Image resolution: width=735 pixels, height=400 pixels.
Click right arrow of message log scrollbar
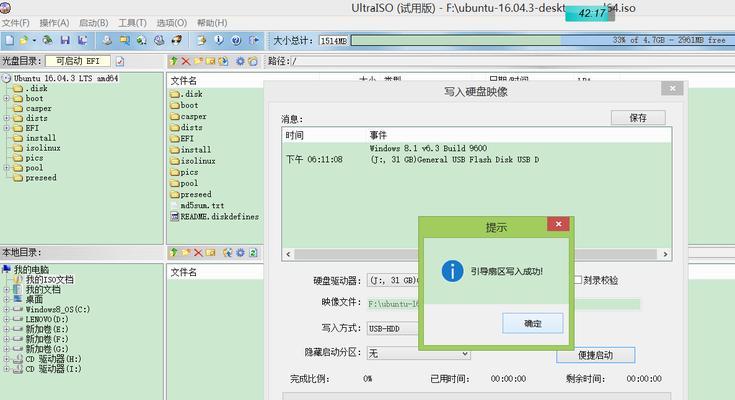point(665,254)
